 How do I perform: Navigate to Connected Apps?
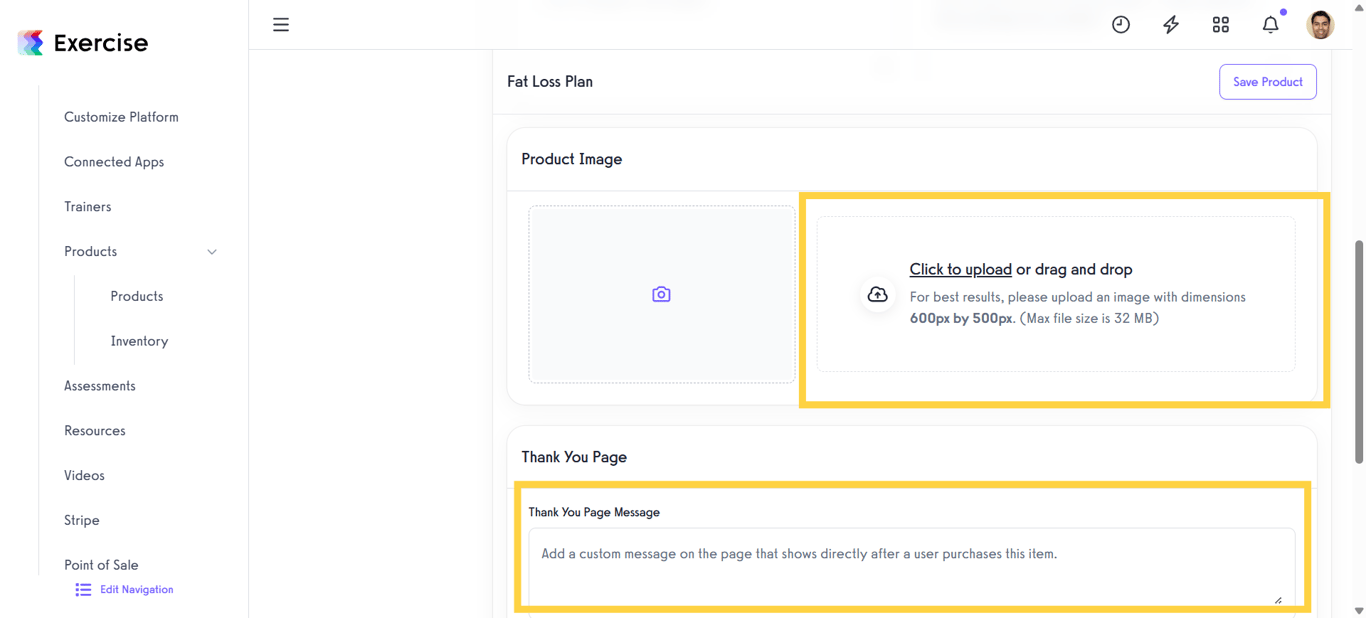(113, 161)
